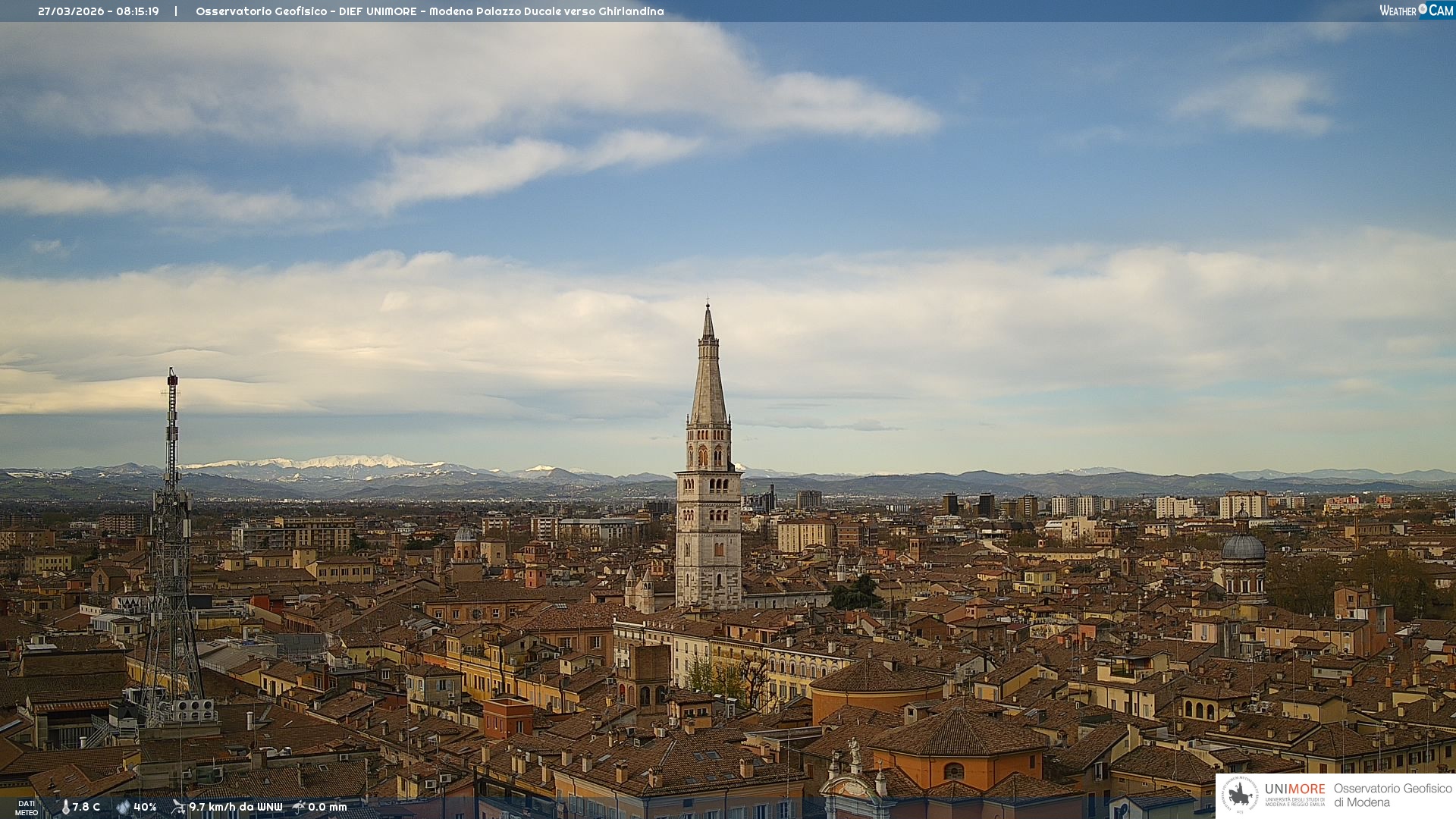Click the humidity water drops icon

pyautogui.click(x=123, y=807)
